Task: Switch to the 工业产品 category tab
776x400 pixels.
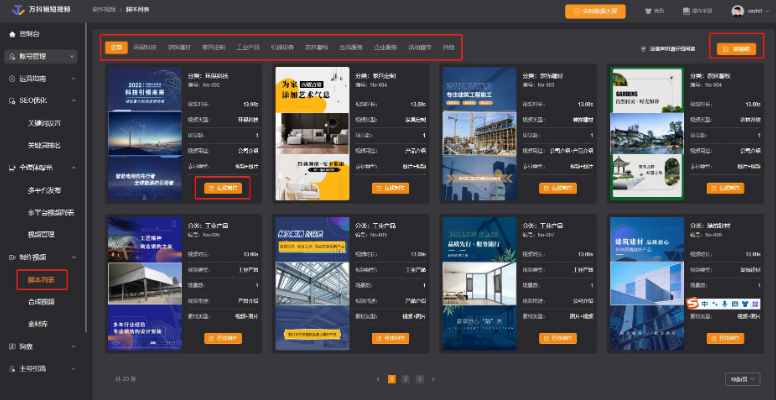Action: (x=250, y=47)
